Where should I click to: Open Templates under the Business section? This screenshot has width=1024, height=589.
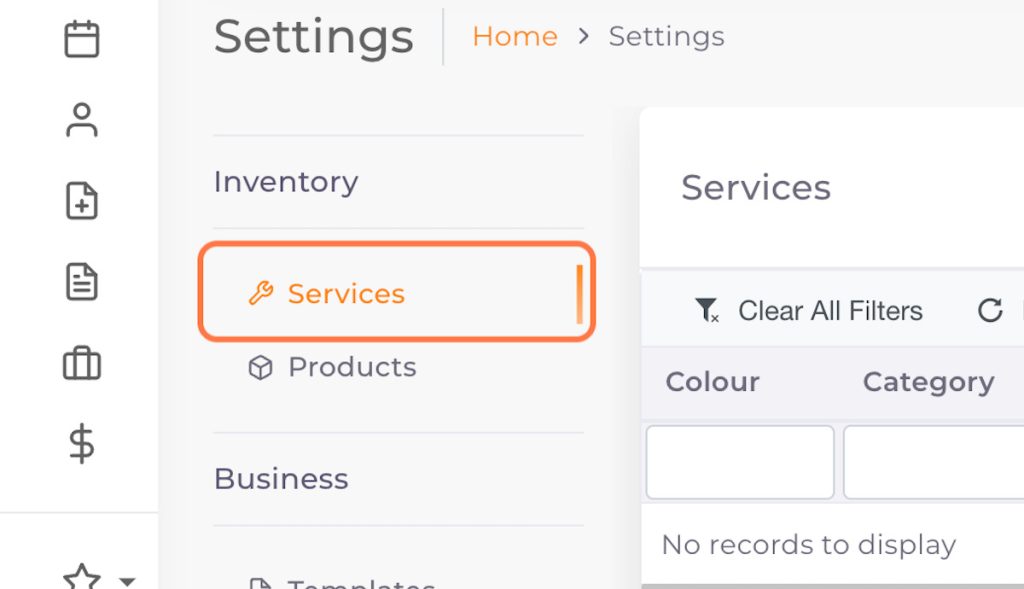point(361,583)
